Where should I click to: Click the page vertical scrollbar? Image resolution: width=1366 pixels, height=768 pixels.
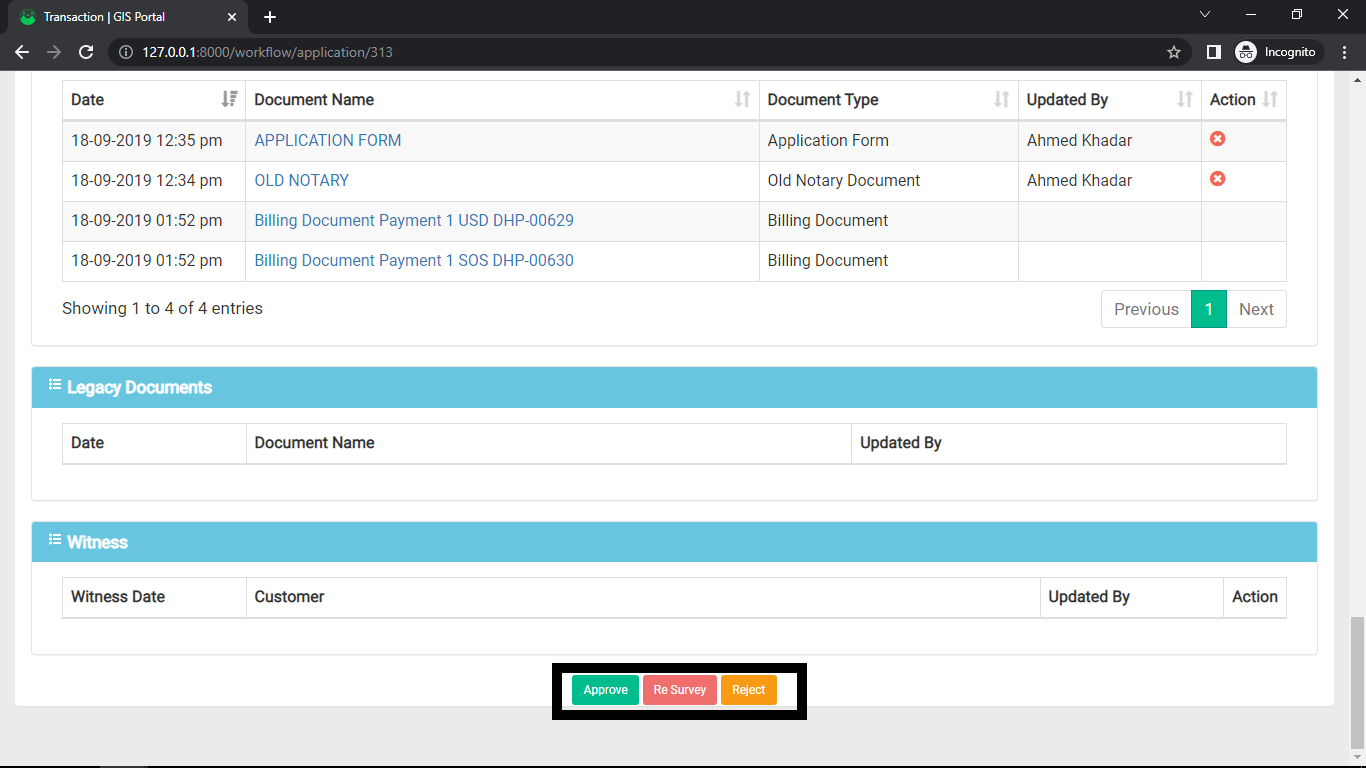click(1357, 682)
